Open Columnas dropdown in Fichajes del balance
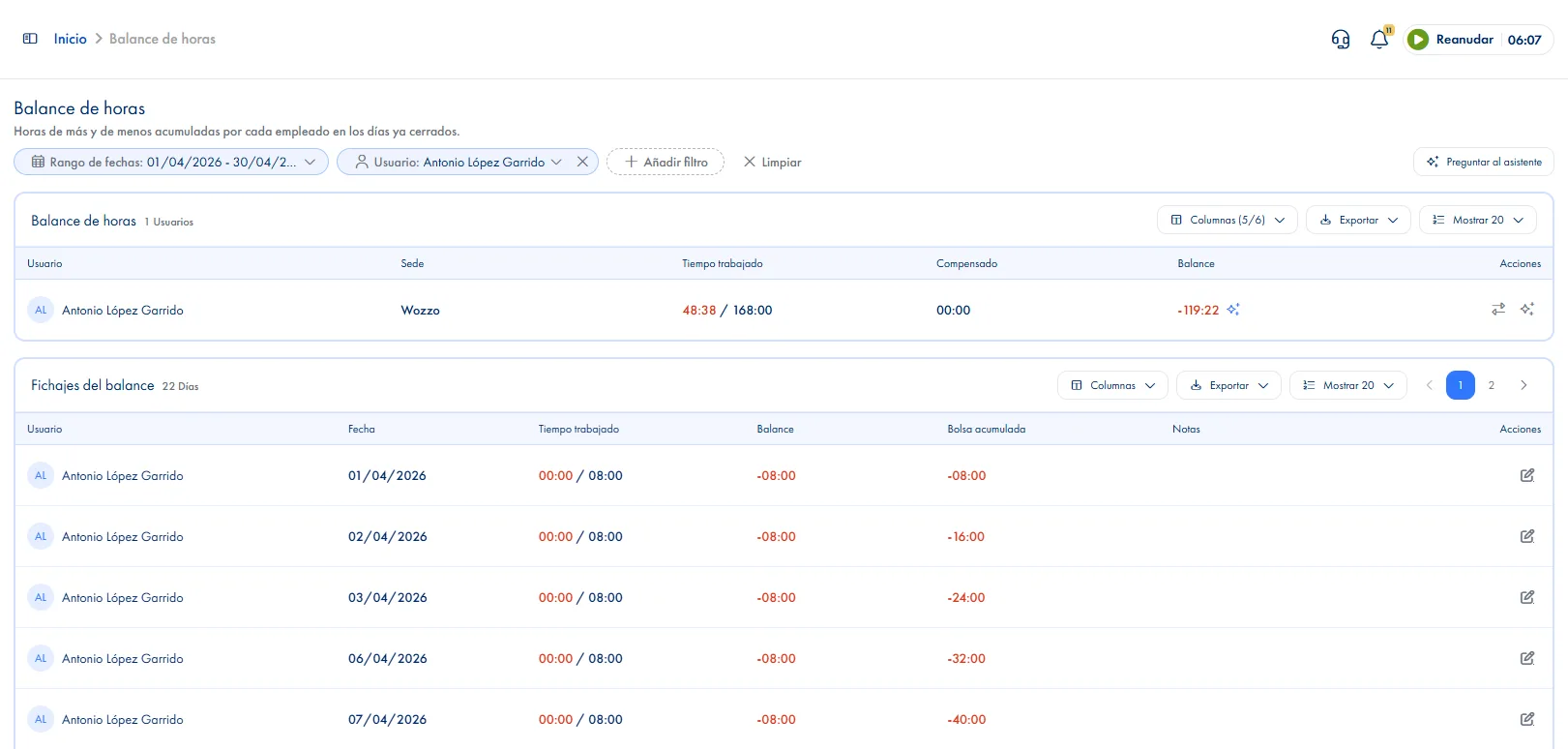Image resolution: width=1568 pixels, height=749 pixels. 1112,385
